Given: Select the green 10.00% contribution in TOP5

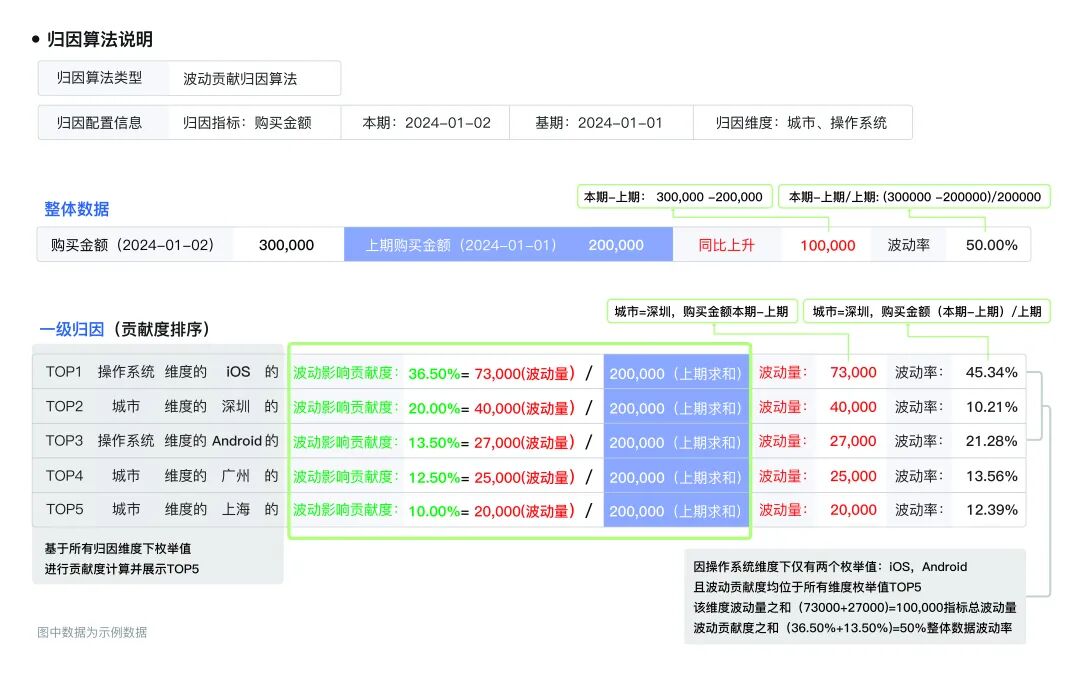Looking at the screenshot, I should click(x=434, y=511).
